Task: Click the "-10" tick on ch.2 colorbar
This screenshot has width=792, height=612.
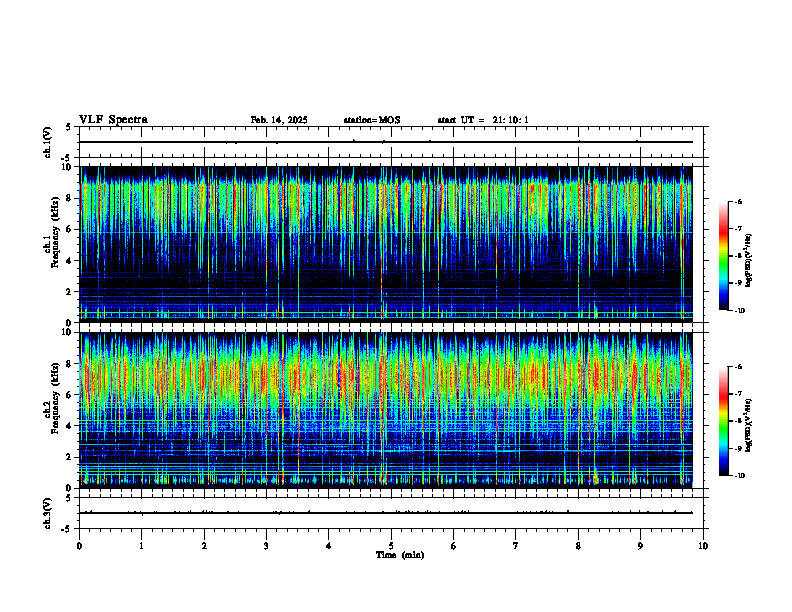Action: click(x=739, y=475)
